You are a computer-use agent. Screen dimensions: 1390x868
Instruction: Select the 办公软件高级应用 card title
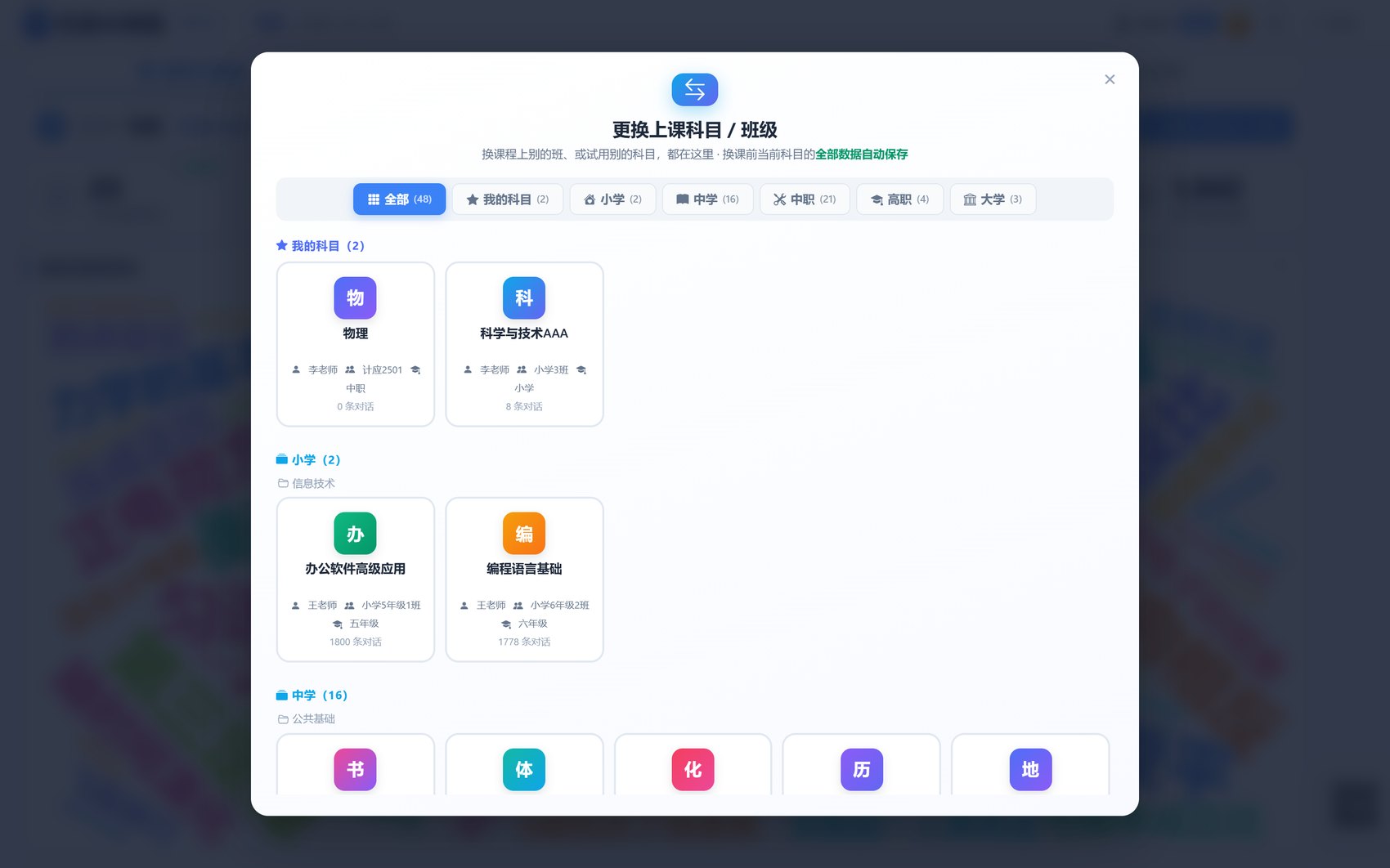coord(355,569)
